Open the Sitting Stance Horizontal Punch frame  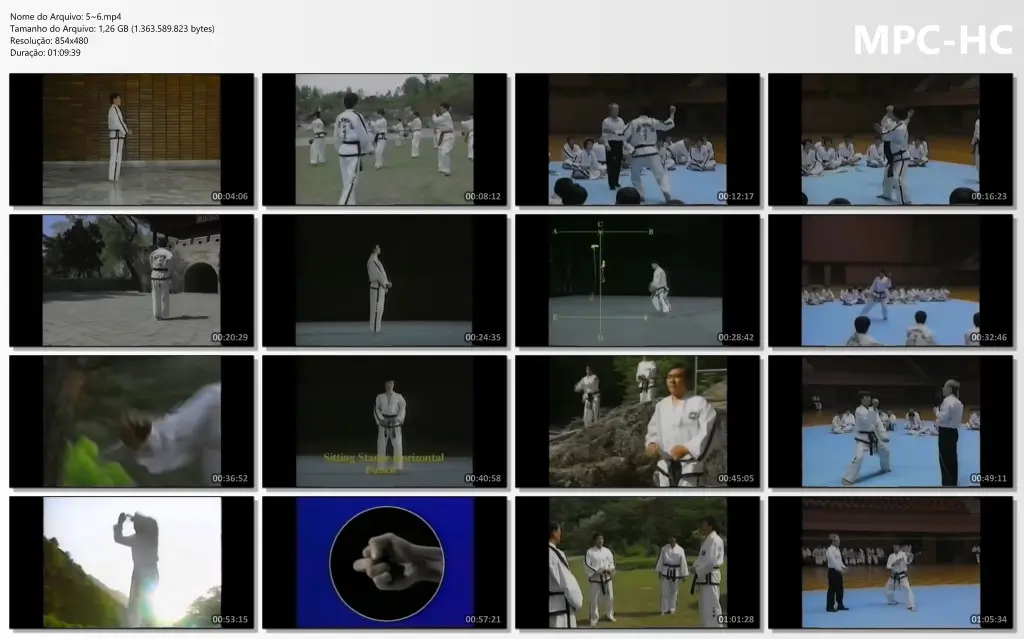[384, 421]
